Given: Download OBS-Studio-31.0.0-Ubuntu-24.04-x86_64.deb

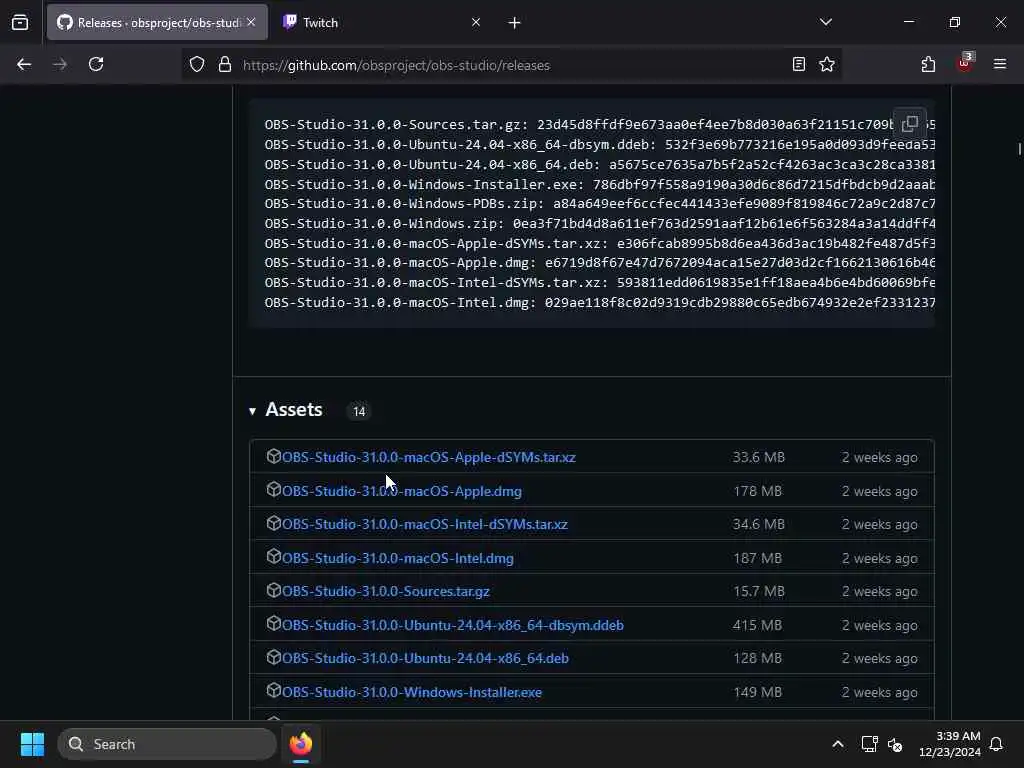Looking at the screenshot, I should [x=425, y=658].
